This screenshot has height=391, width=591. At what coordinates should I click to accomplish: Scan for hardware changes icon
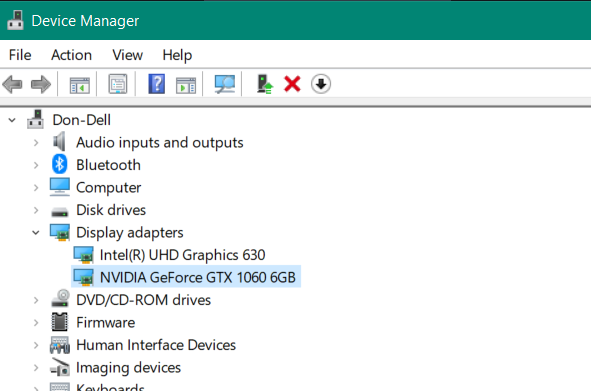[x=224, y=84]
